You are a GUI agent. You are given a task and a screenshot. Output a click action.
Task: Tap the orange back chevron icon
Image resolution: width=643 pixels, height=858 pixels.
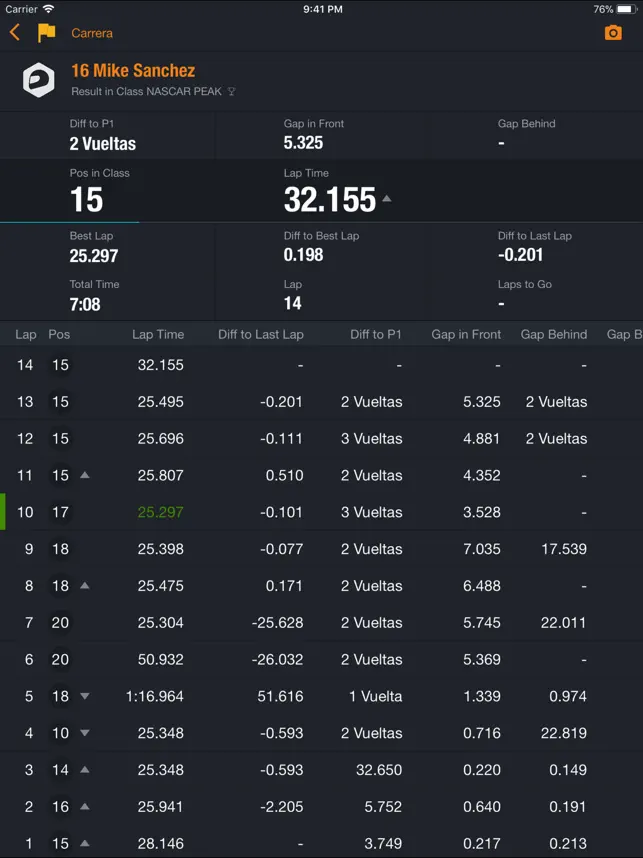point(15,32)
